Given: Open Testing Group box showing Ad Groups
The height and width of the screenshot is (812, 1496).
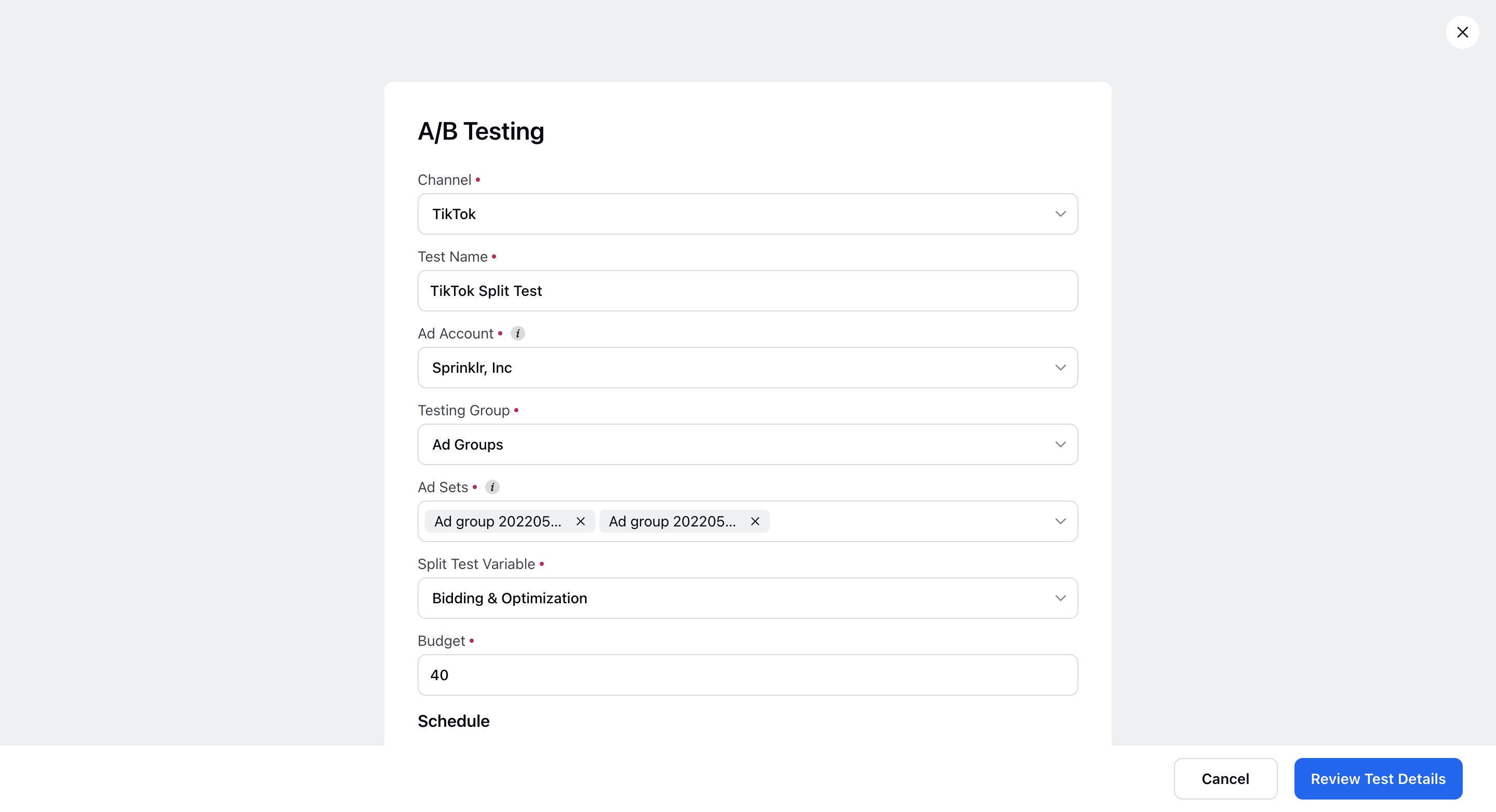Looking at the screenshot, I should [747, 444].
